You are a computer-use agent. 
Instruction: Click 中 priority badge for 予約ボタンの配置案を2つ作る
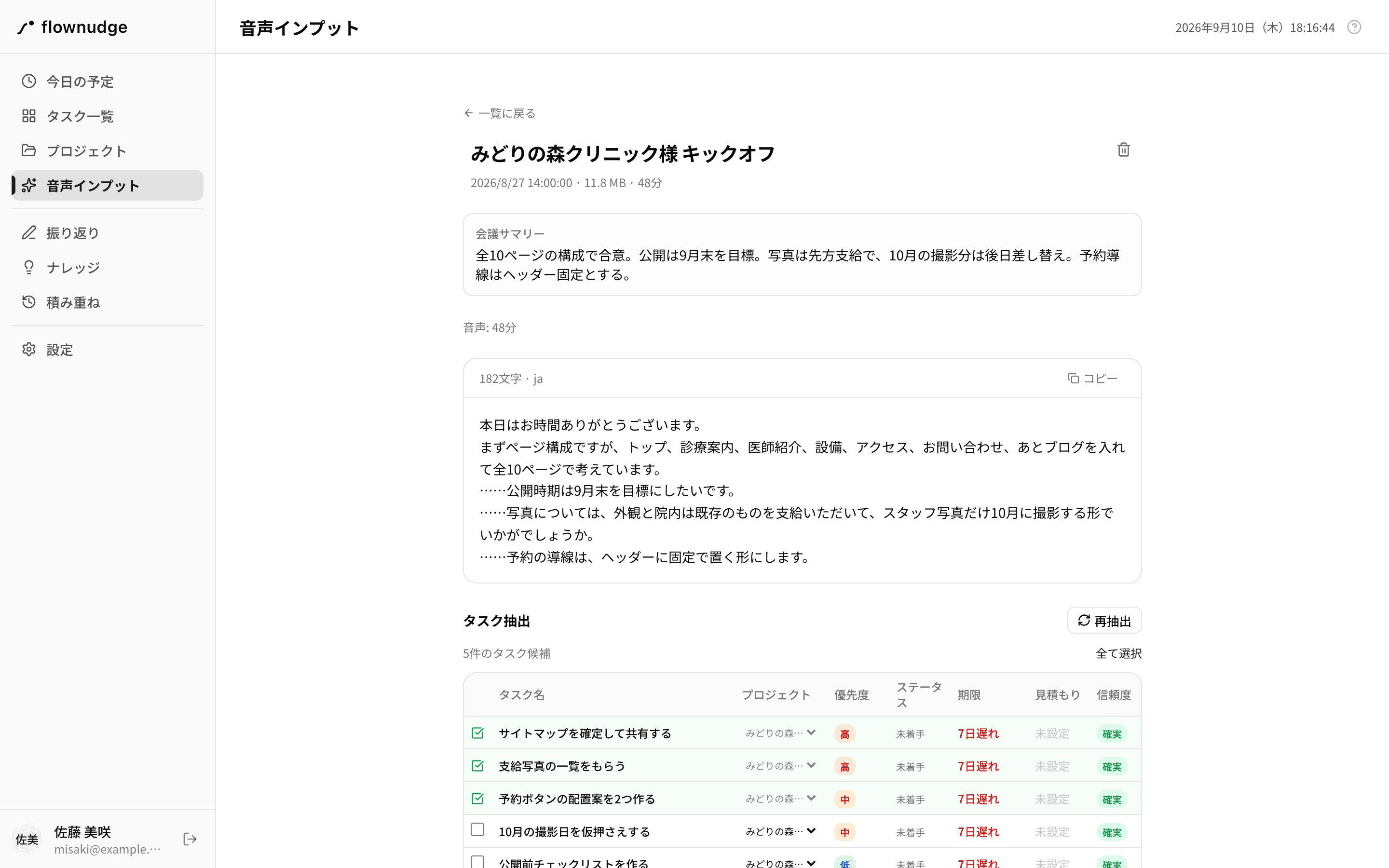pyautogui.click(x=844, y=799)
